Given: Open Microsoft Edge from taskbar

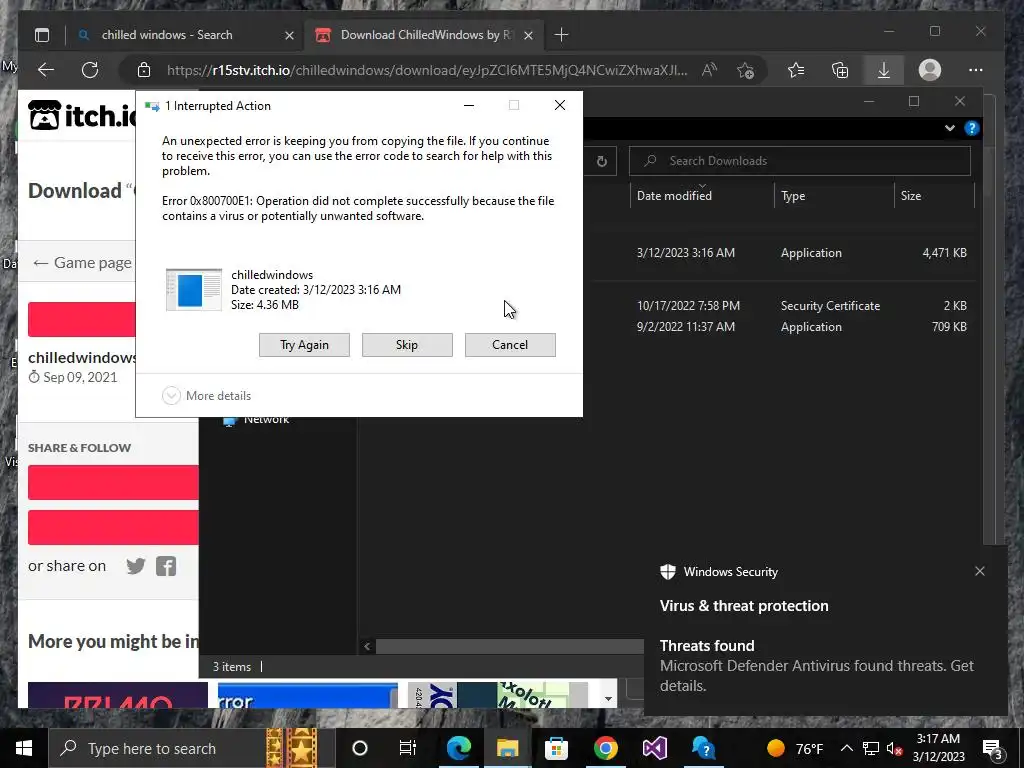Looking at the screenshot, I should pyautogui.click(x=458, y=748).
